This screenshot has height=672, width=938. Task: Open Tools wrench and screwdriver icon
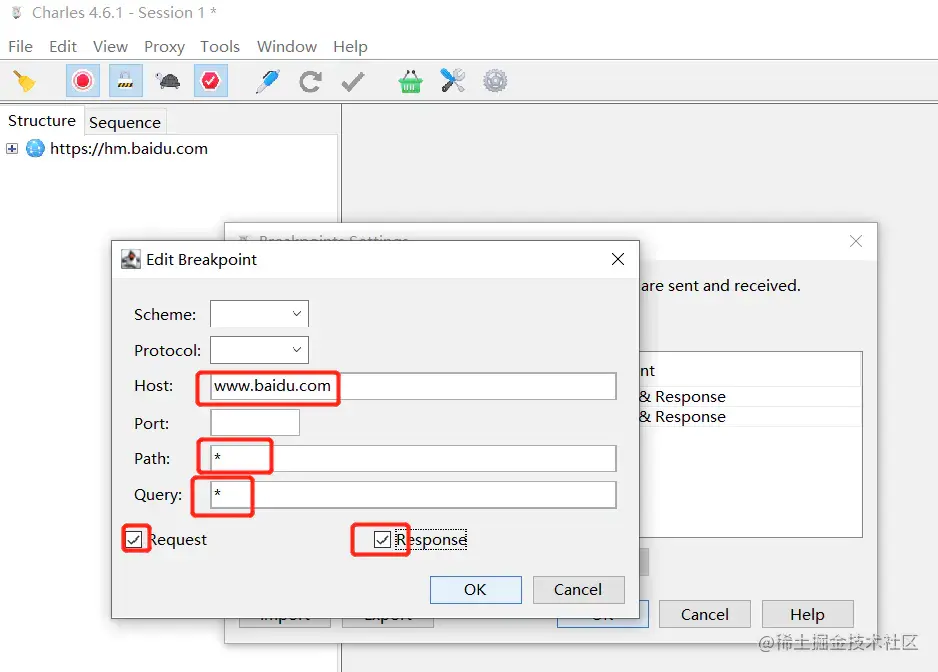click(x=453, y=81)
